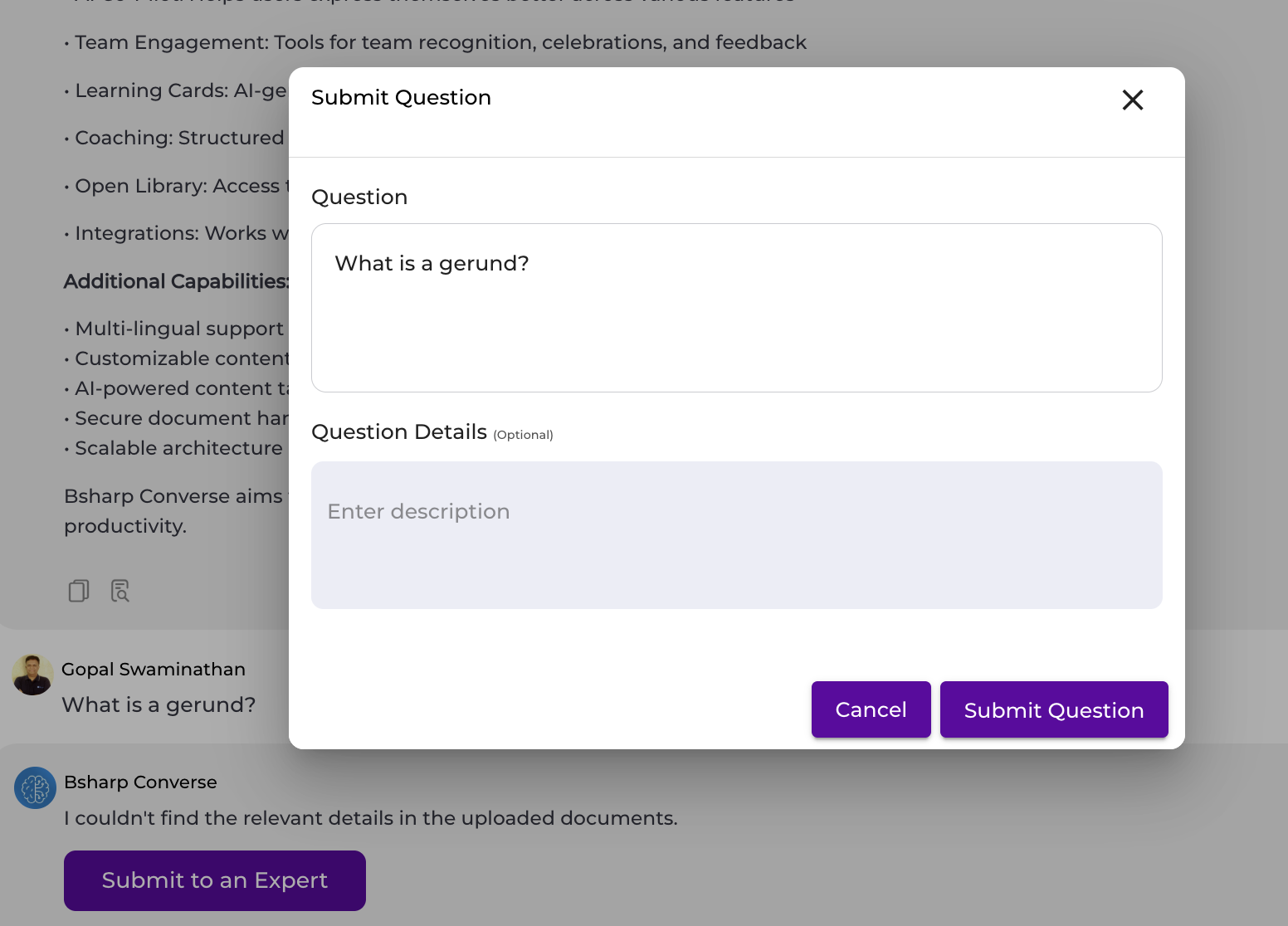Click the 'I couldn't find the relevant details' reply

click(371, 818)
